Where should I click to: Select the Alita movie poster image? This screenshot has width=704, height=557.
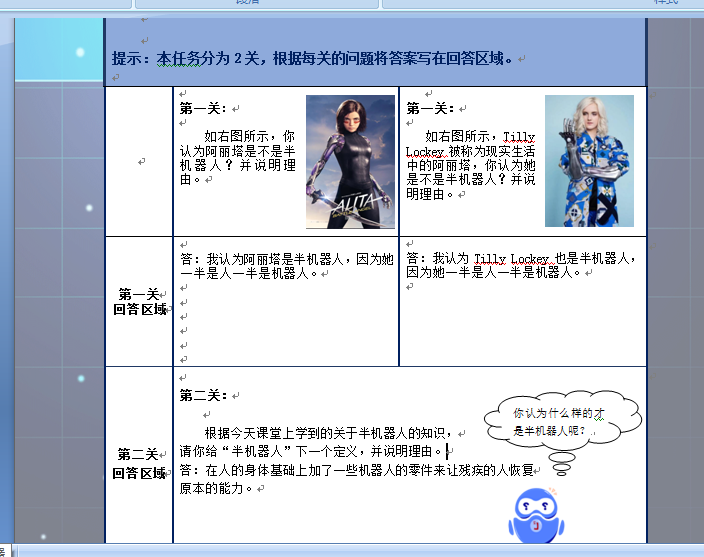coord(350,162)
